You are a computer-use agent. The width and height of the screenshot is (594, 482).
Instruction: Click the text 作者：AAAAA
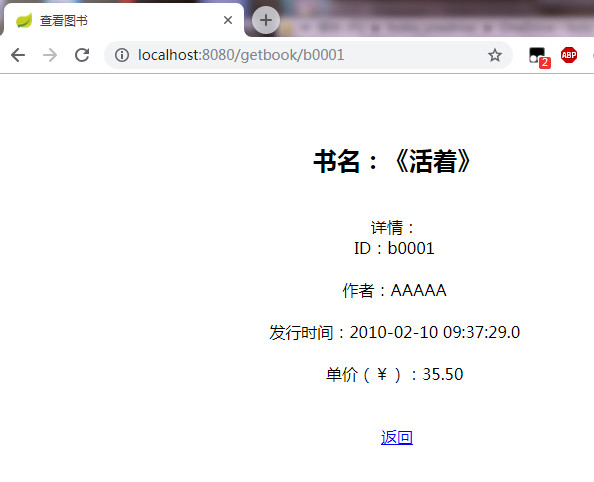(394, 291)
